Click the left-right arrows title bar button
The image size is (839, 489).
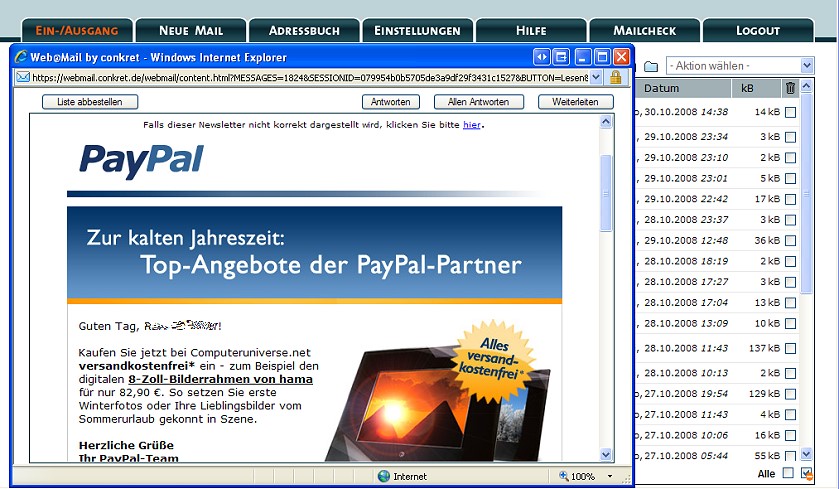pos(541,57)
